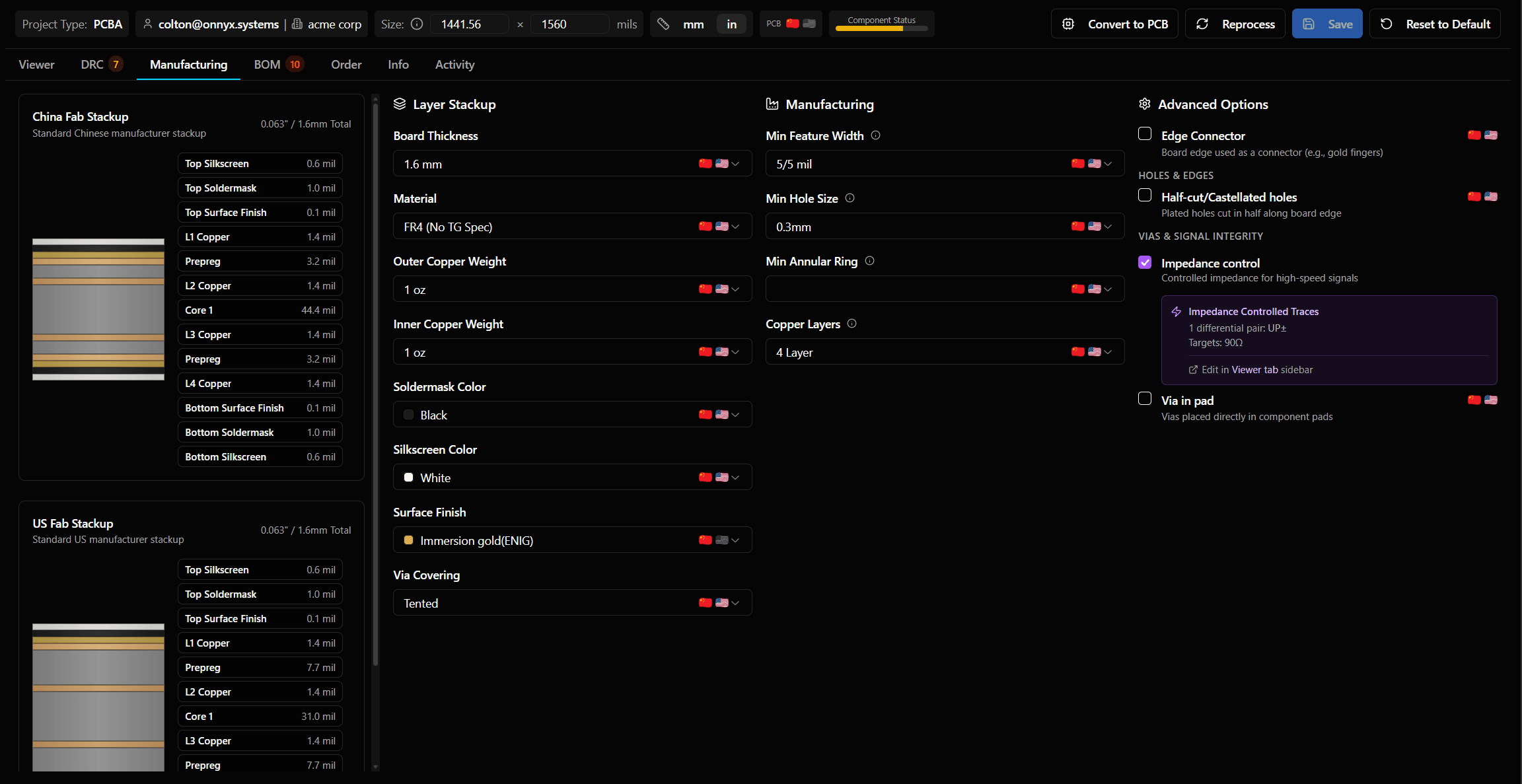Click the Reset to Default undo icon
This screenshot has width=1522, height=784.
click(x=1387, y=24)
